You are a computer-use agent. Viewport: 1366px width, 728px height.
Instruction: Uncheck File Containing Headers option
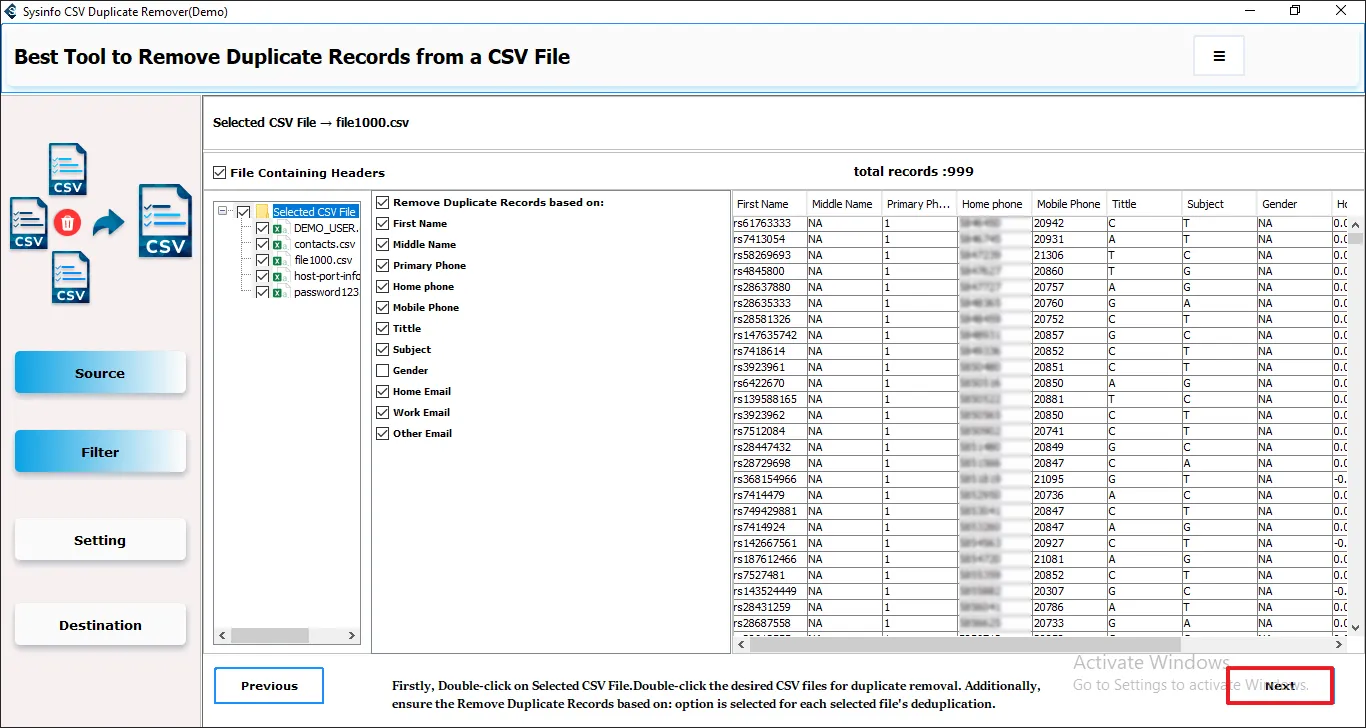pos(220,173)
